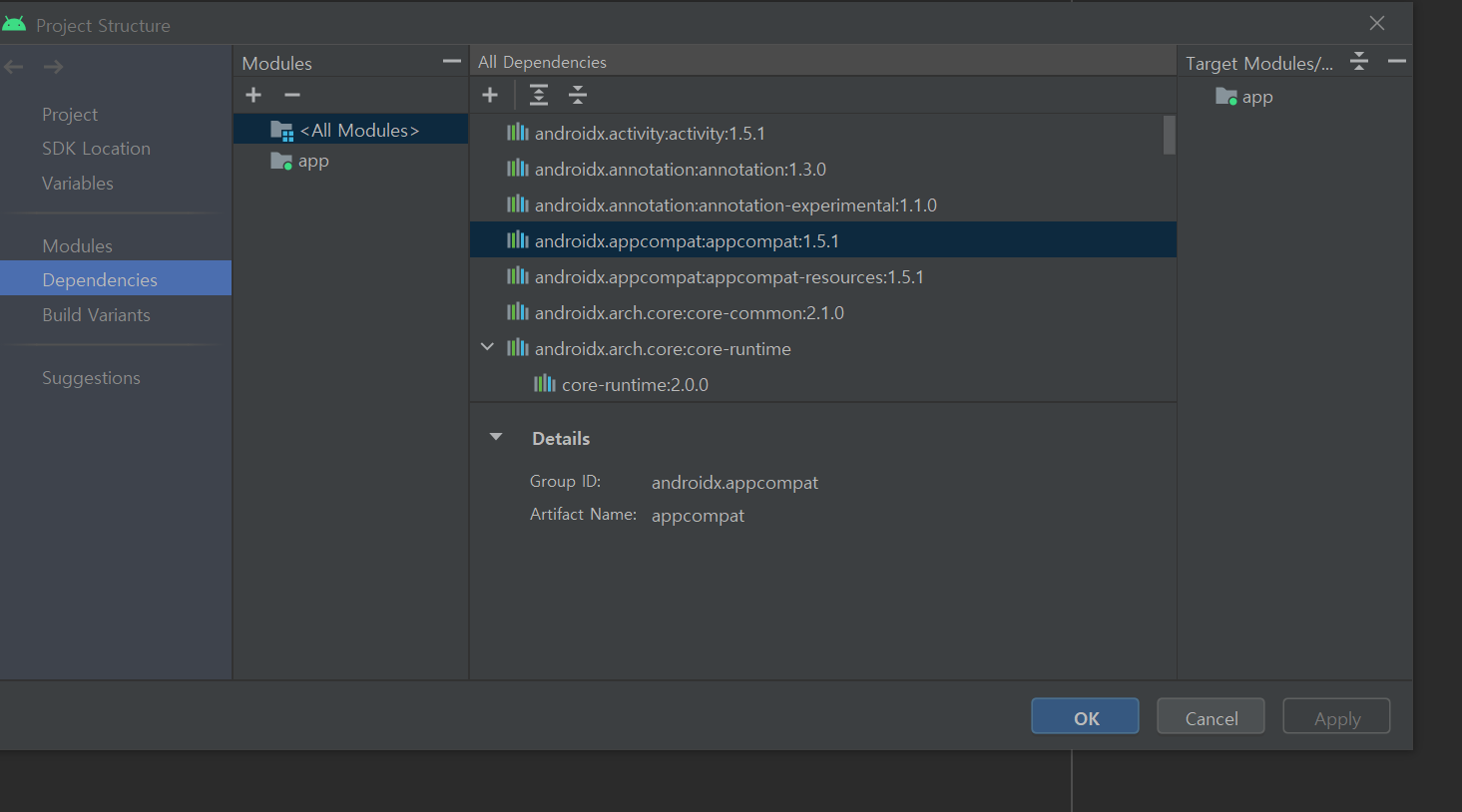Click library icon of appcompat-resources:1.5.1

pos(517,276)
